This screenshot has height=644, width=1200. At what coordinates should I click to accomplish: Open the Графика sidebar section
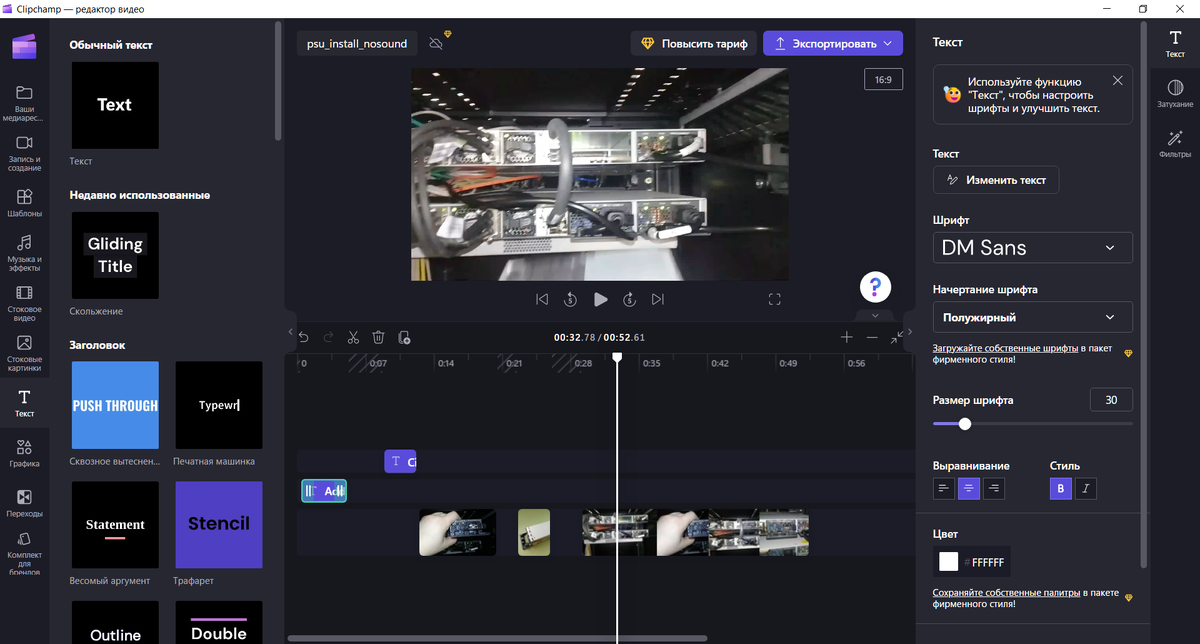(x=24, y=453)
